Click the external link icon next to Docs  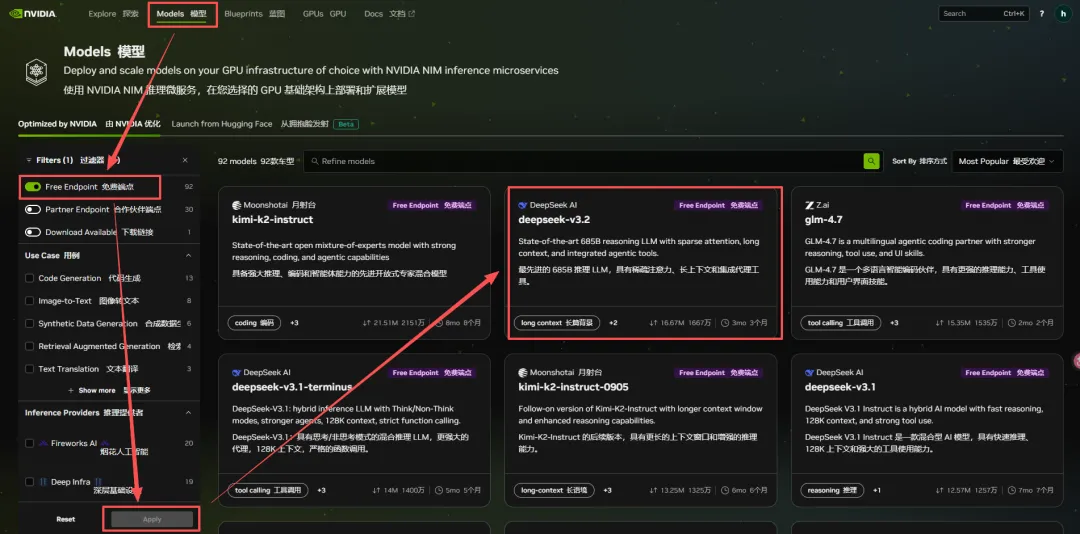coord(412,14)
